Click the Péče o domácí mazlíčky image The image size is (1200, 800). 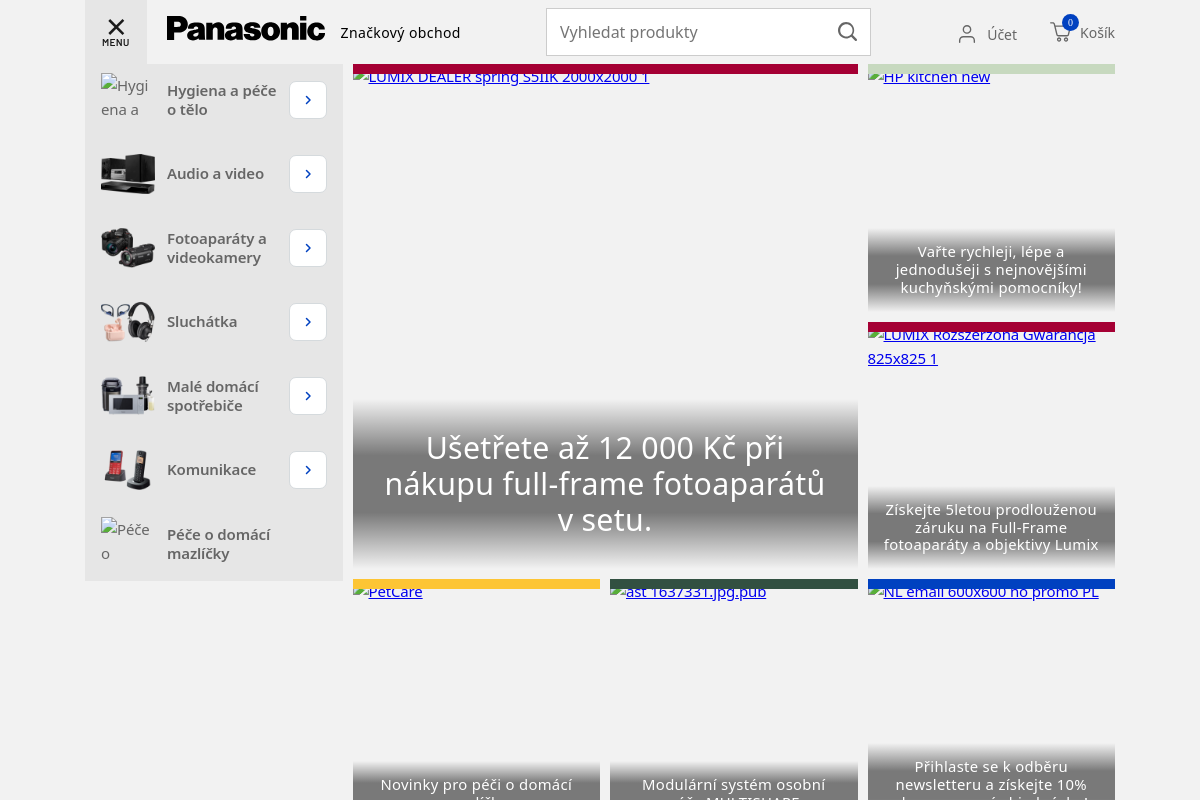(x=128, y=544)
